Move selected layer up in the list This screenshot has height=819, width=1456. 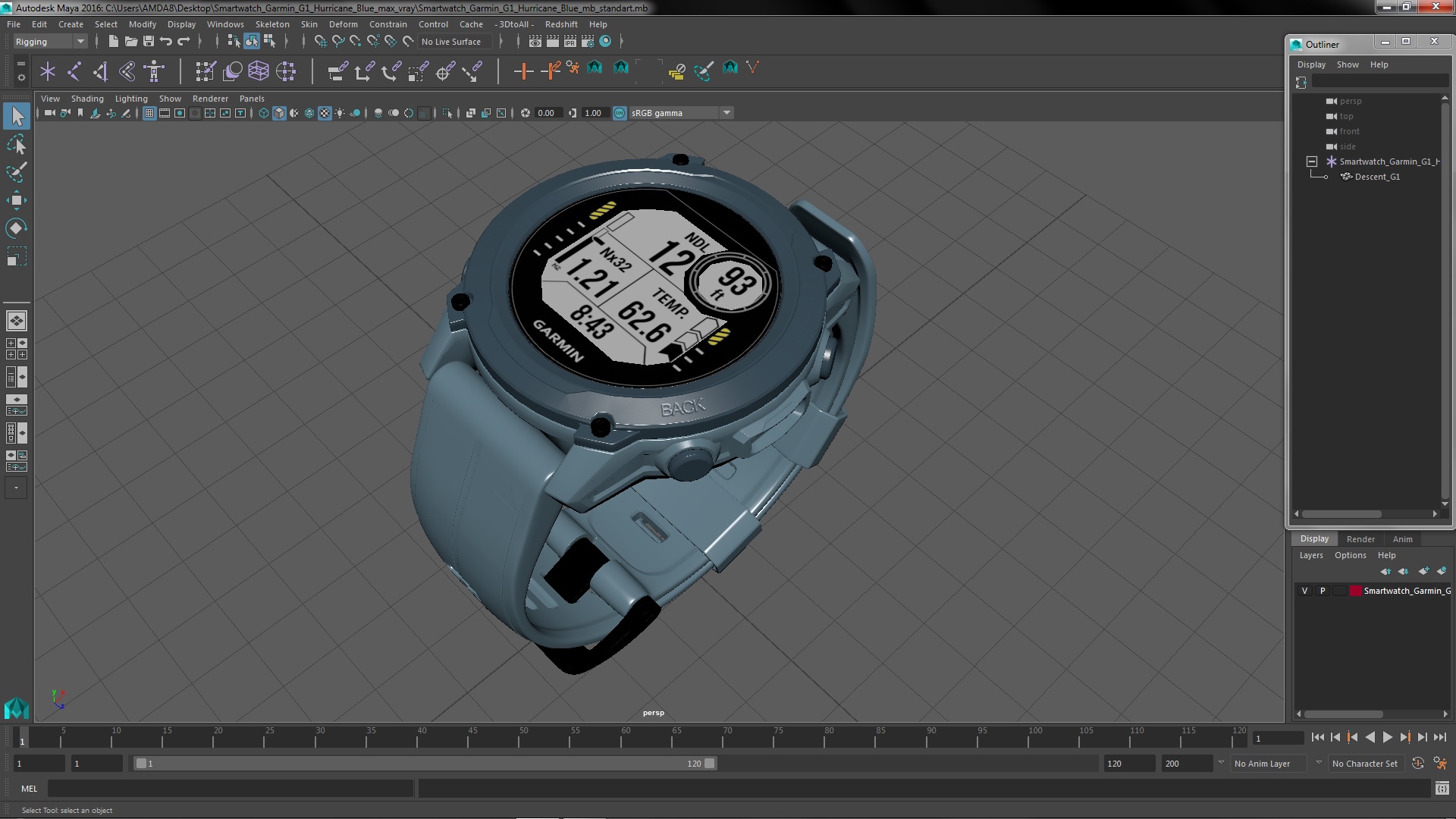[x=1385, y=571]
